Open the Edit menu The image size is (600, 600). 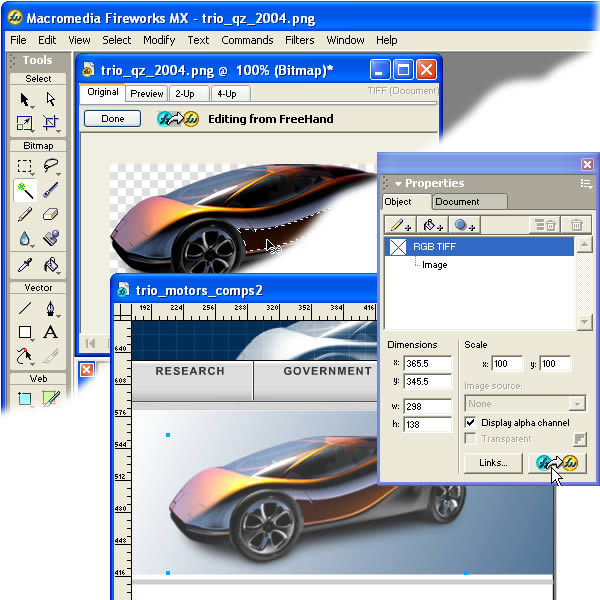(47, 40)
